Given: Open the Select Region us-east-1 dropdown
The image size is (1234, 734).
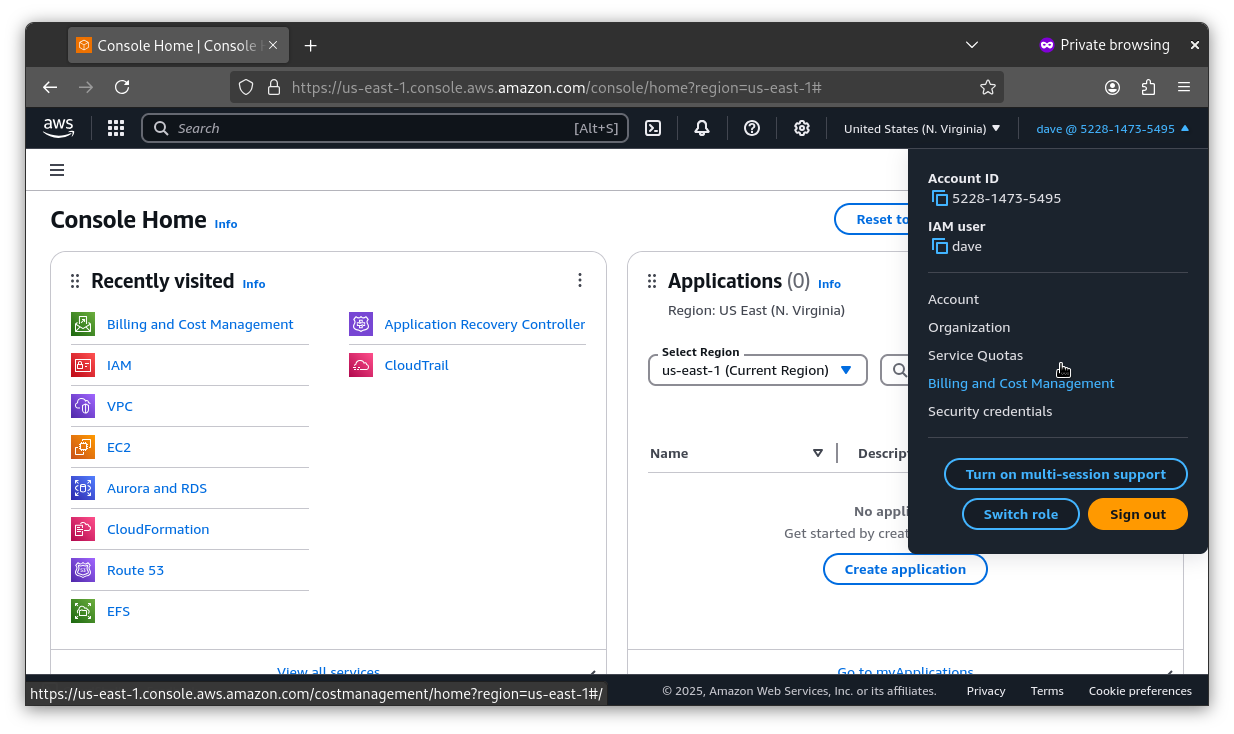Looking at the screenshot, I should click(x=757, y=370).
